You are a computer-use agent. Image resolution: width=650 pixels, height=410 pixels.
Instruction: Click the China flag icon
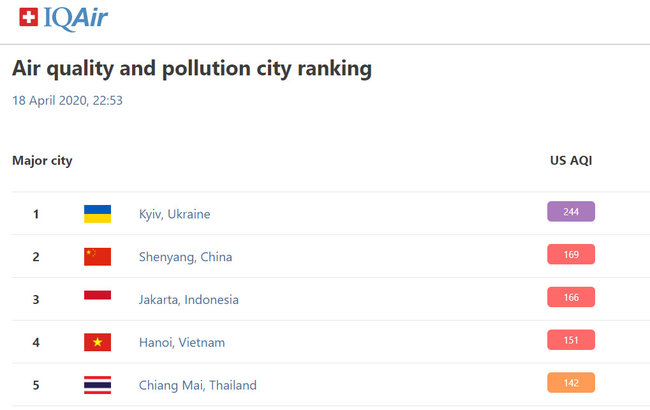pos(97,257)
